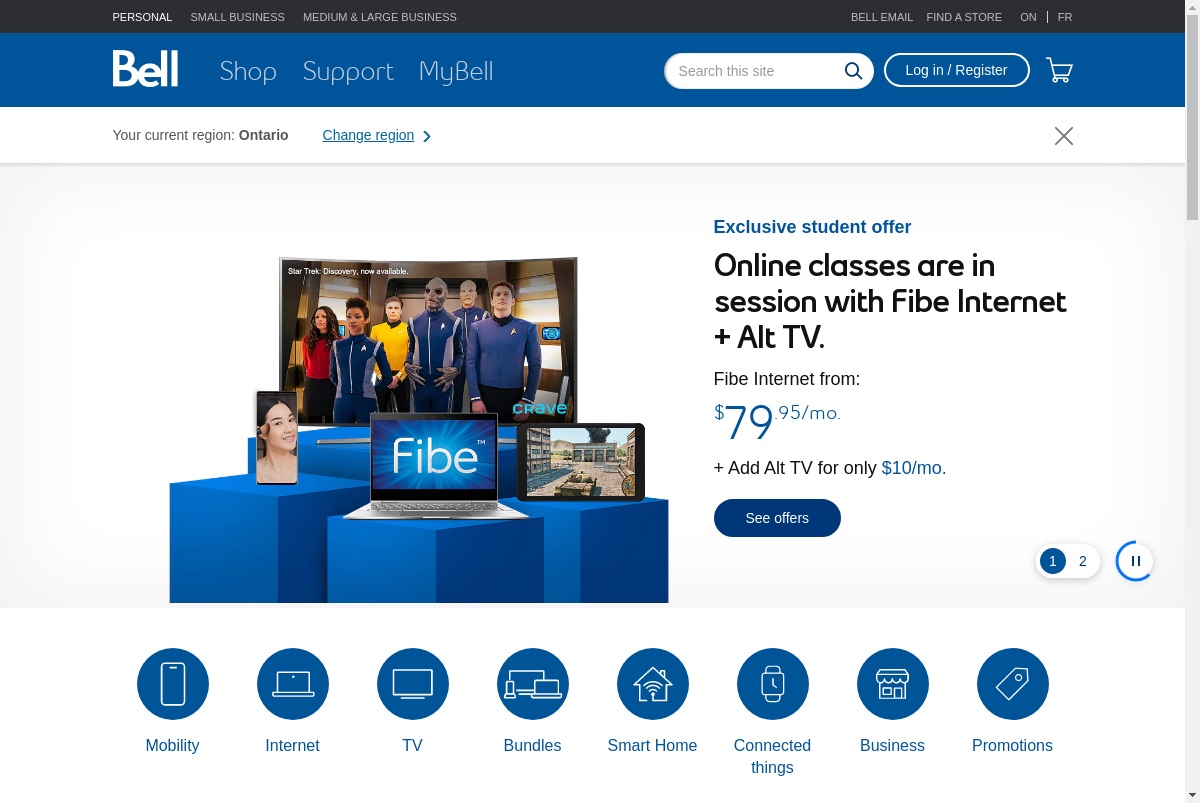The width and height of the screenshot is (1200, 803).
Task: Close the region notification bar
Action: point(1064,136)
